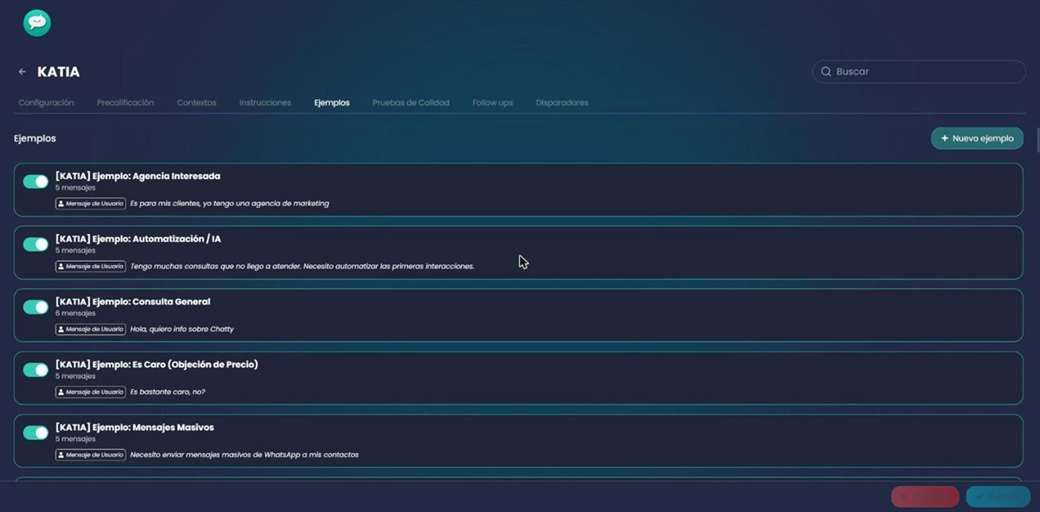Click message 'Es bastante caro, no?'
1040x512 pixels.
[168, 392]
